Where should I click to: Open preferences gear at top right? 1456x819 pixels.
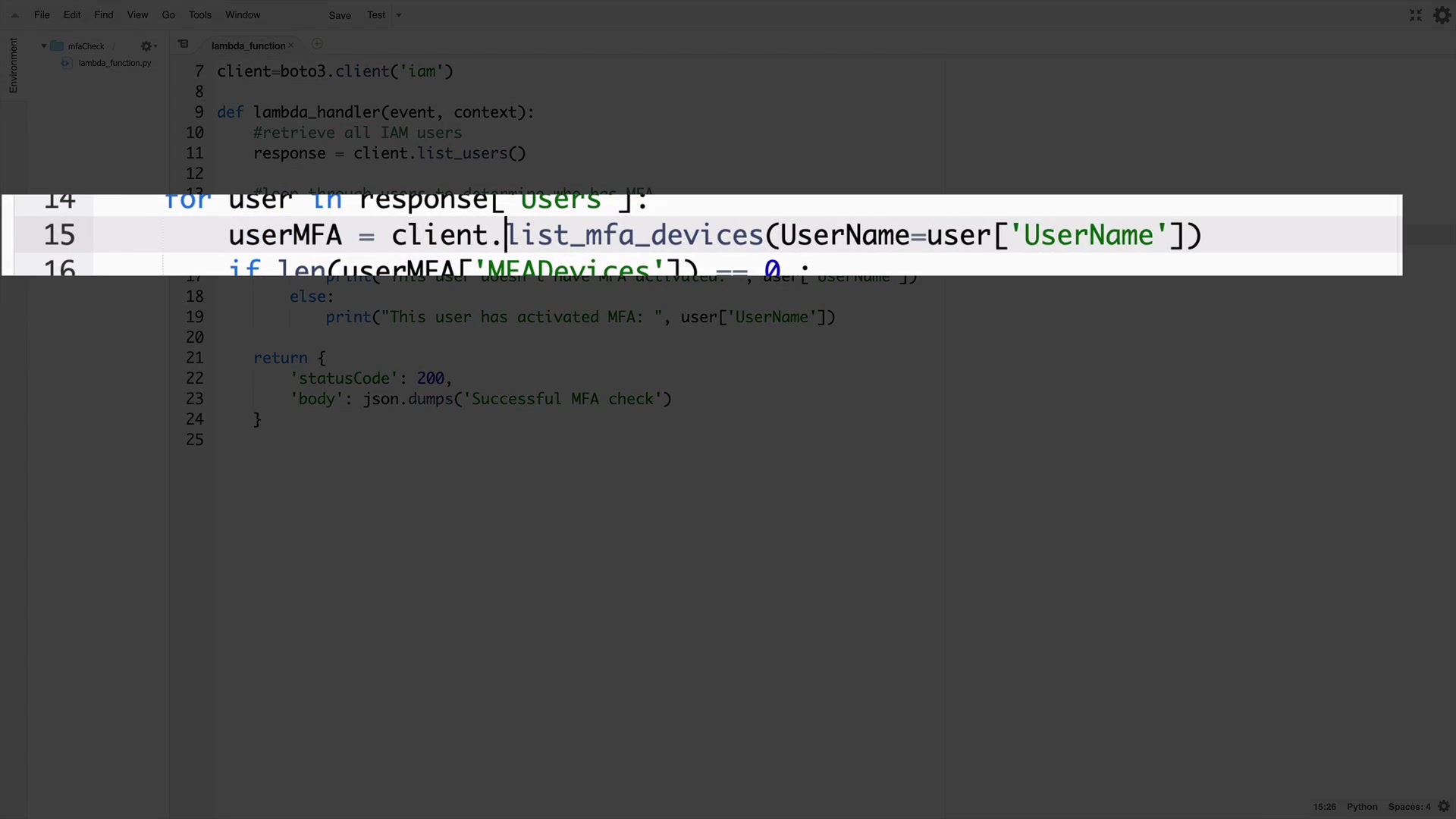click(1442, 15)
